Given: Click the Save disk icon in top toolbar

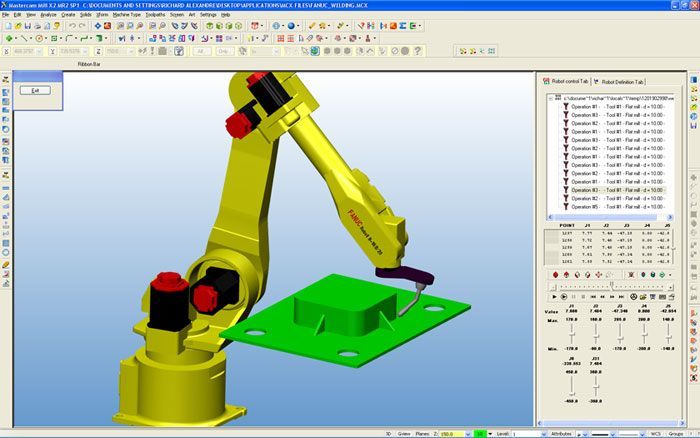Looking at the screenshot, I should (x=28, y=26).
